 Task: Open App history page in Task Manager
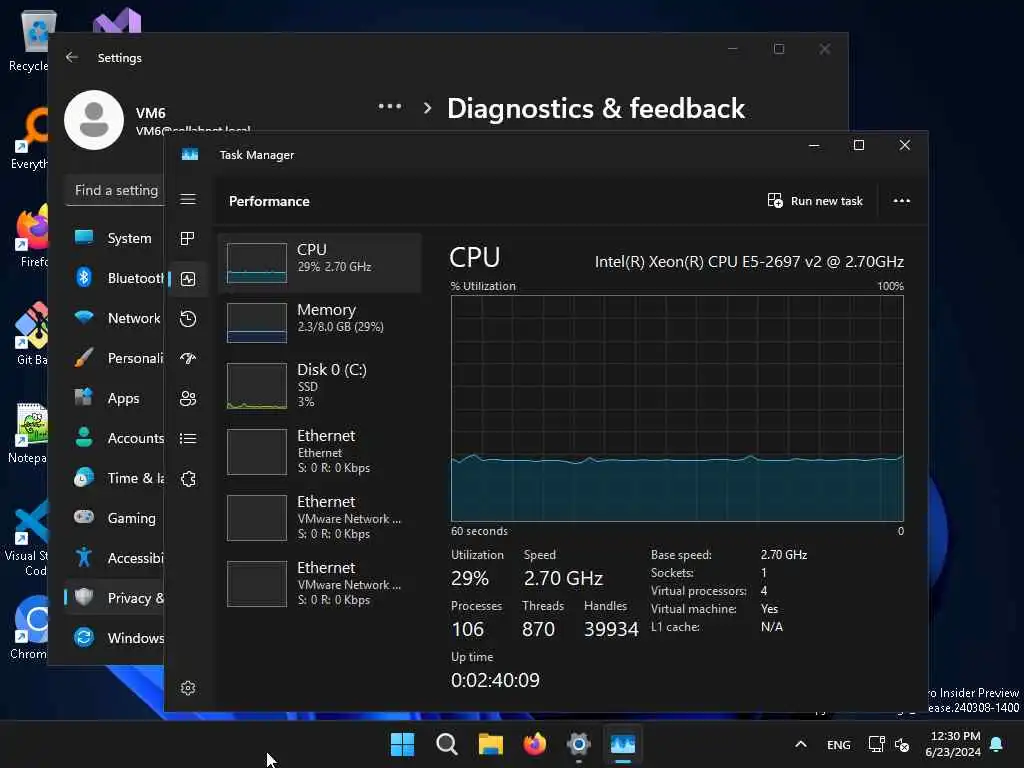(x=188, y=319)
